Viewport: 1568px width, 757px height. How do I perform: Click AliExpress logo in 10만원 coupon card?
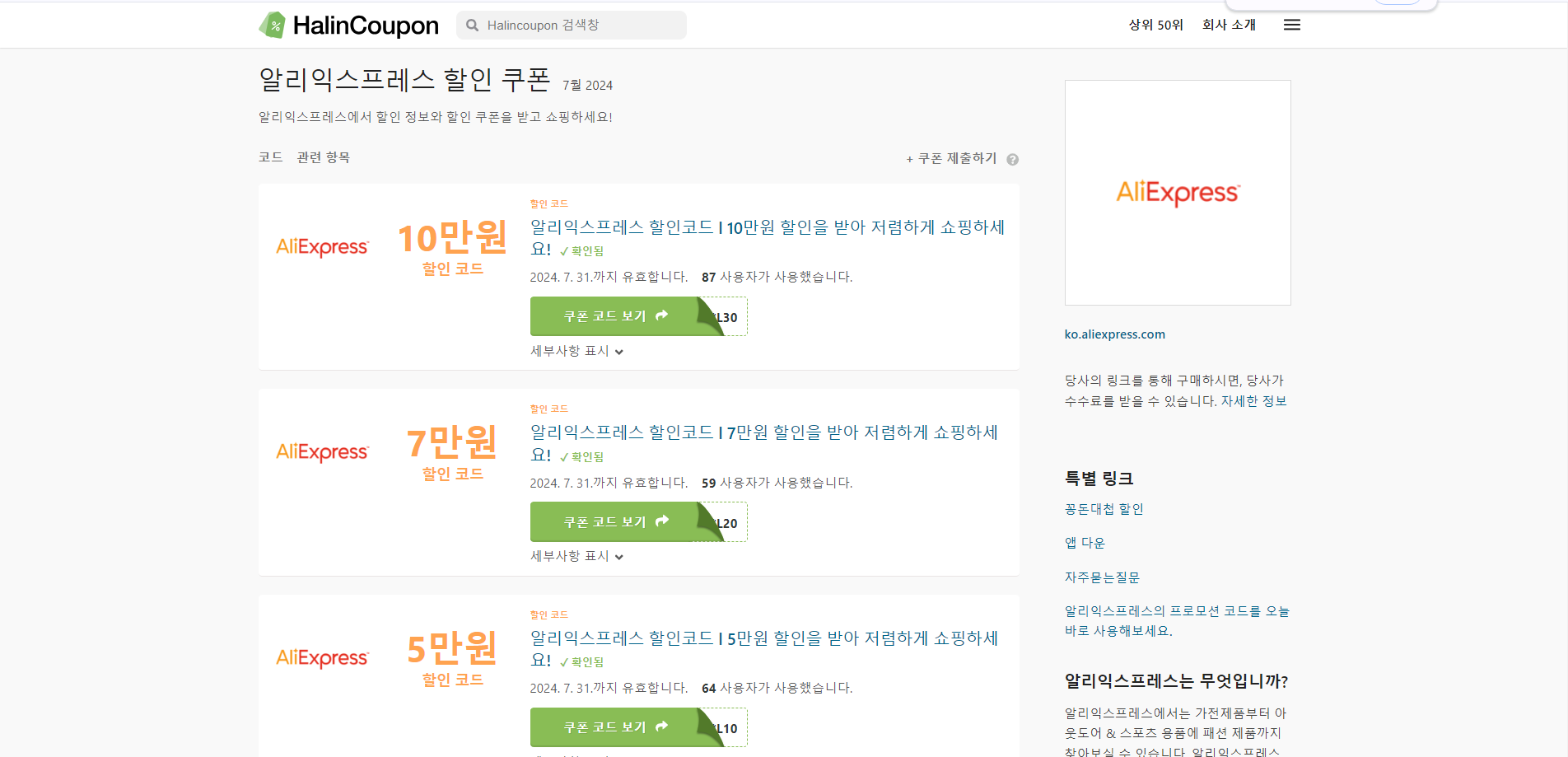(322, 247)
